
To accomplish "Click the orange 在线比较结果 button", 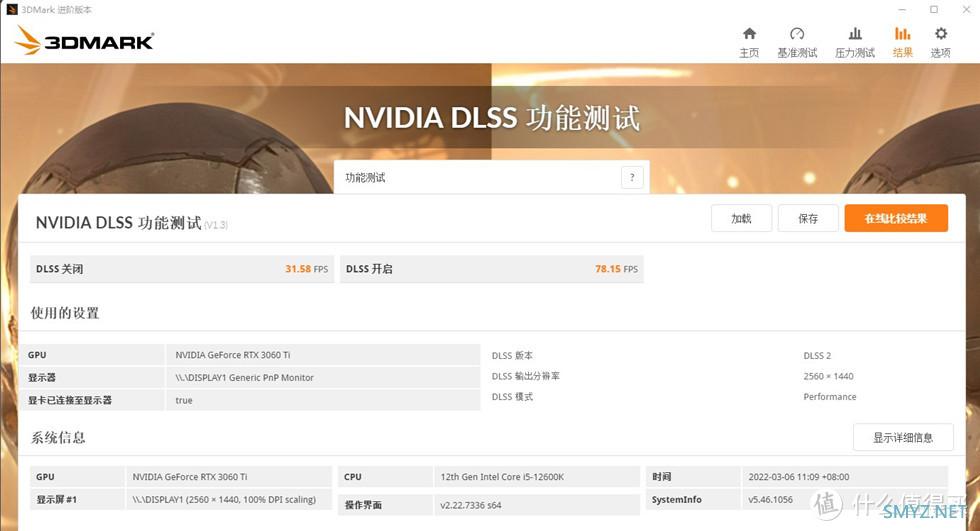I will pos(896,219).
